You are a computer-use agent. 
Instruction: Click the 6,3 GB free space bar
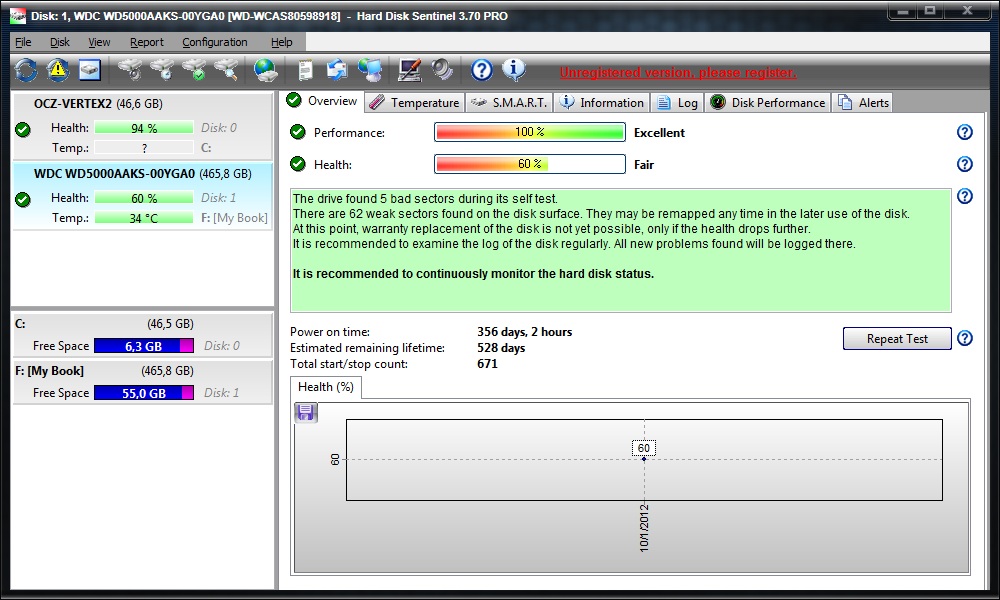[144, 346]
